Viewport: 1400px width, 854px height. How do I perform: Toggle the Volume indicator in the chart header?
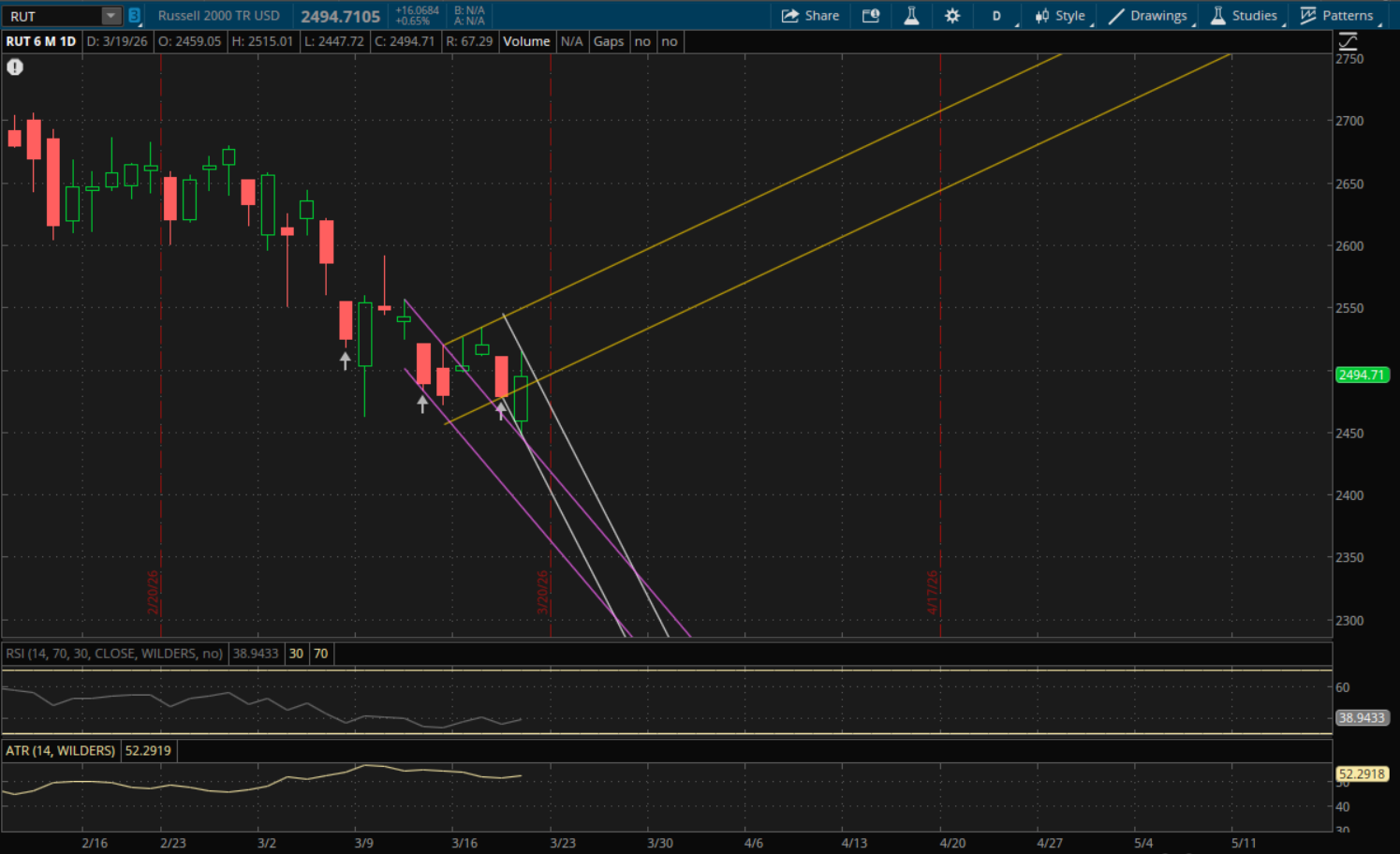pos(526,41)
